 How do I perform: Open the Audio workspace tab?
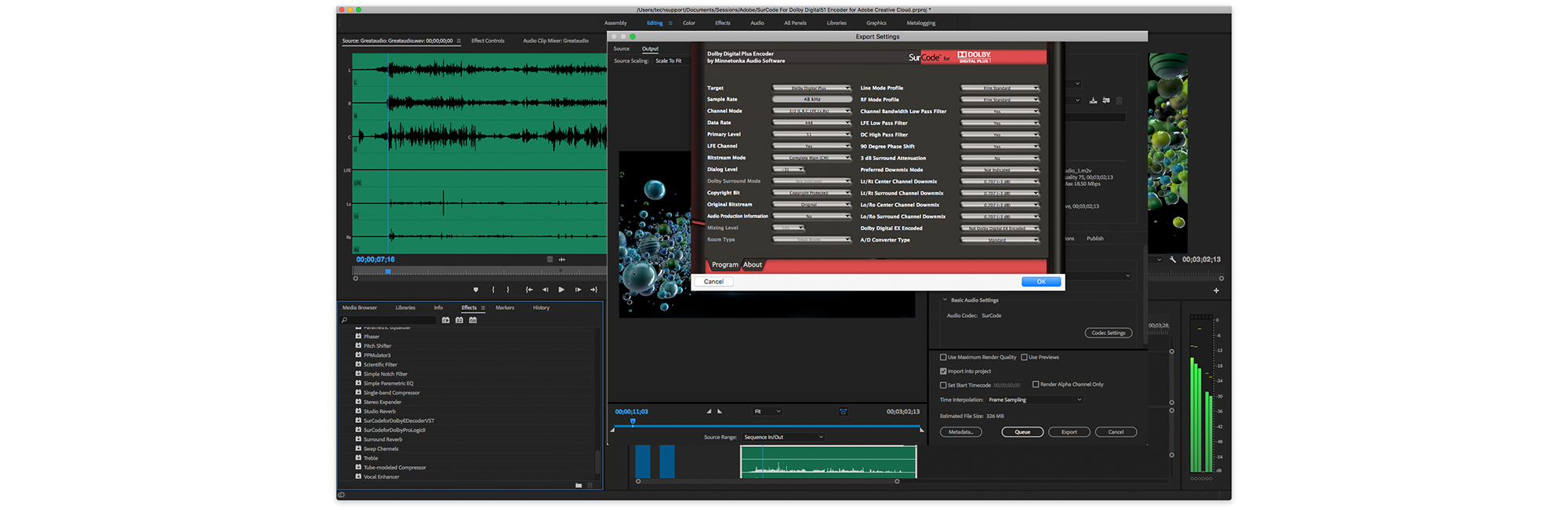[757, 24]
